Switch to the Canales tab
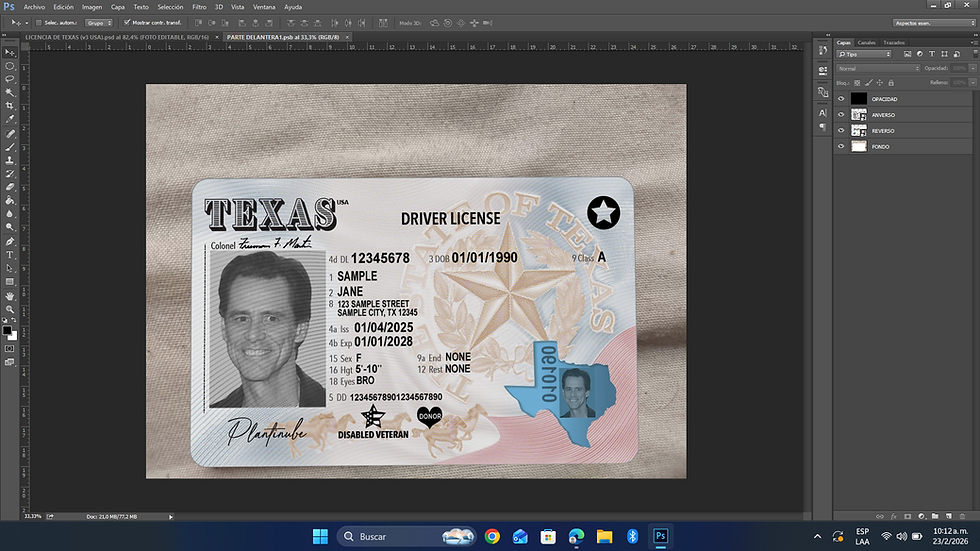Image resolution: width=980 pixels, height=551 pixels. (x=866, y=42)
